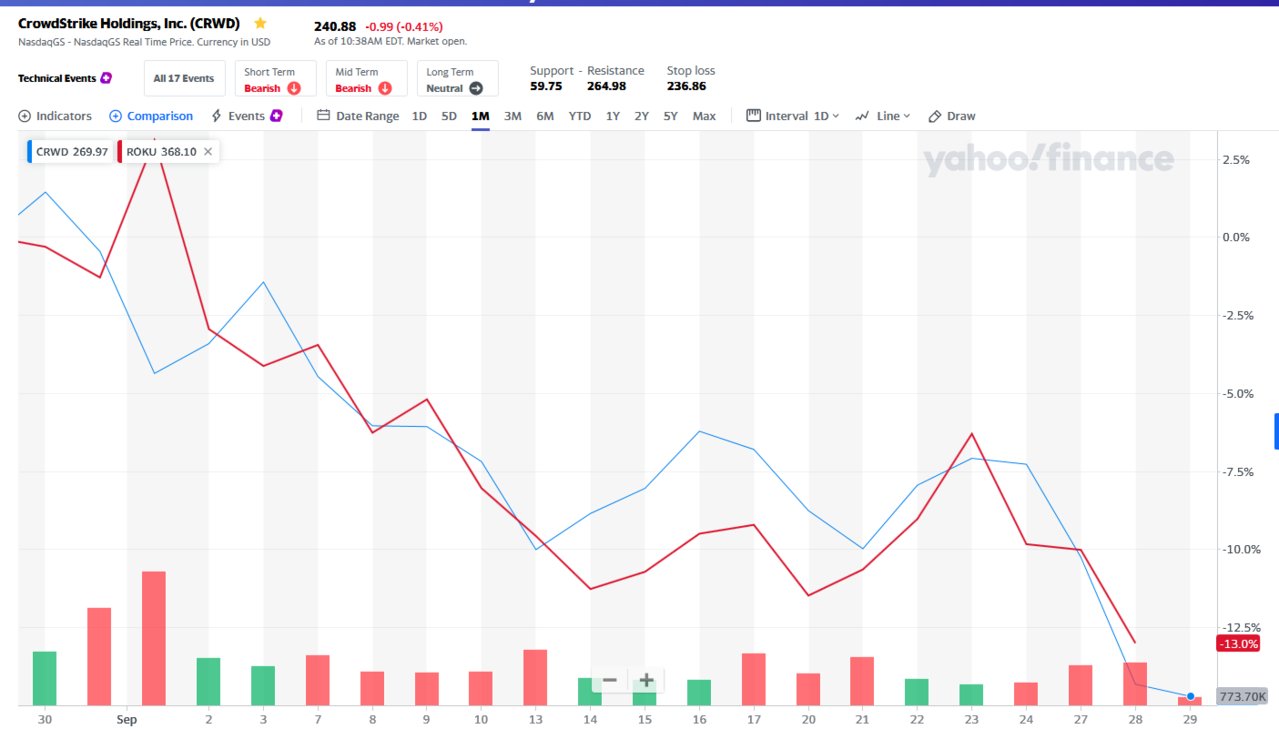Click the Line chart type icon
The image size is (1279, 729).
[862, 116]
